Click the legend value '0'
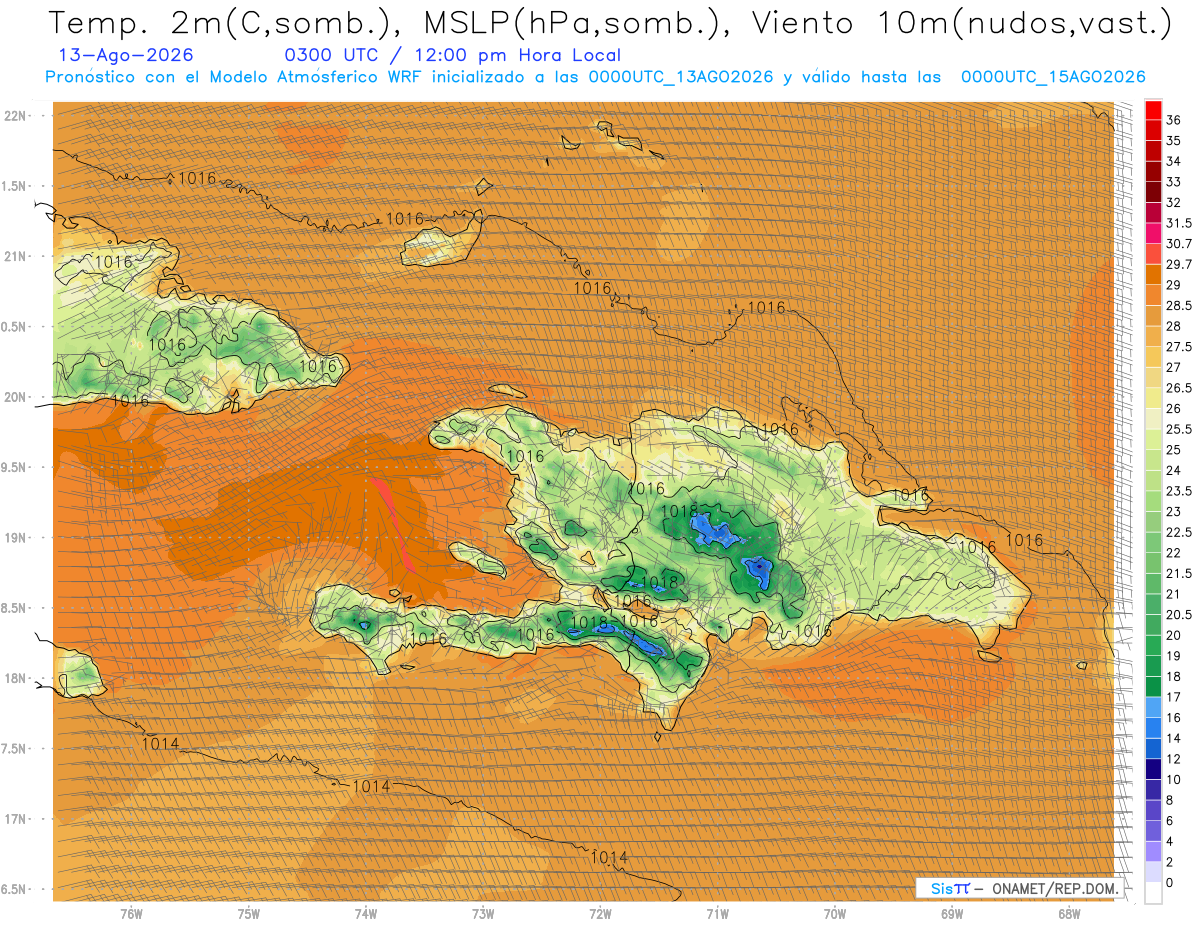The image size is (1200, 927). [x=1170, y=883]
